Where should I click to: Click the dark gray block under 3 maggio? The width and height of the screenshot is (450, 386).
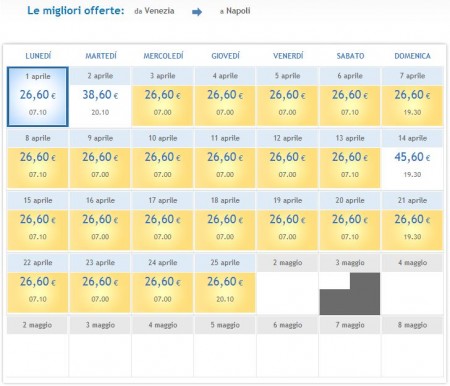350,294
